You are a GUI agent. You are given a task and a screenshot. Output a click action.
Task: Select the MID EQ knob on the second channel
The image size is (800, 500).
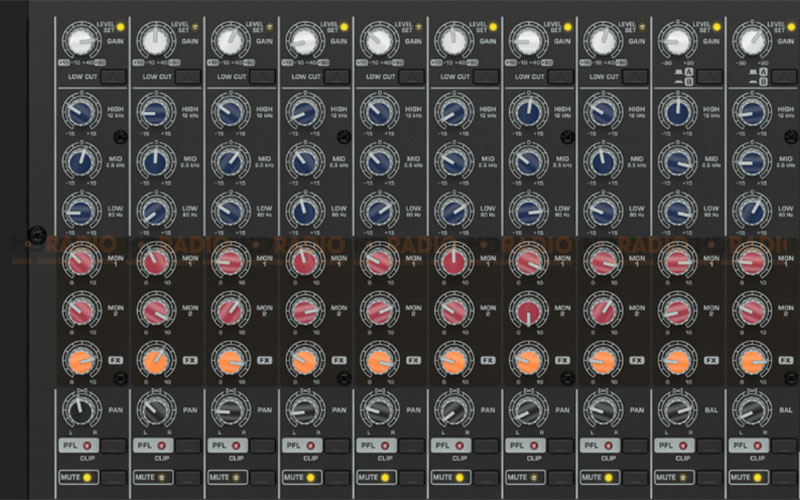[x=154, y=161]
